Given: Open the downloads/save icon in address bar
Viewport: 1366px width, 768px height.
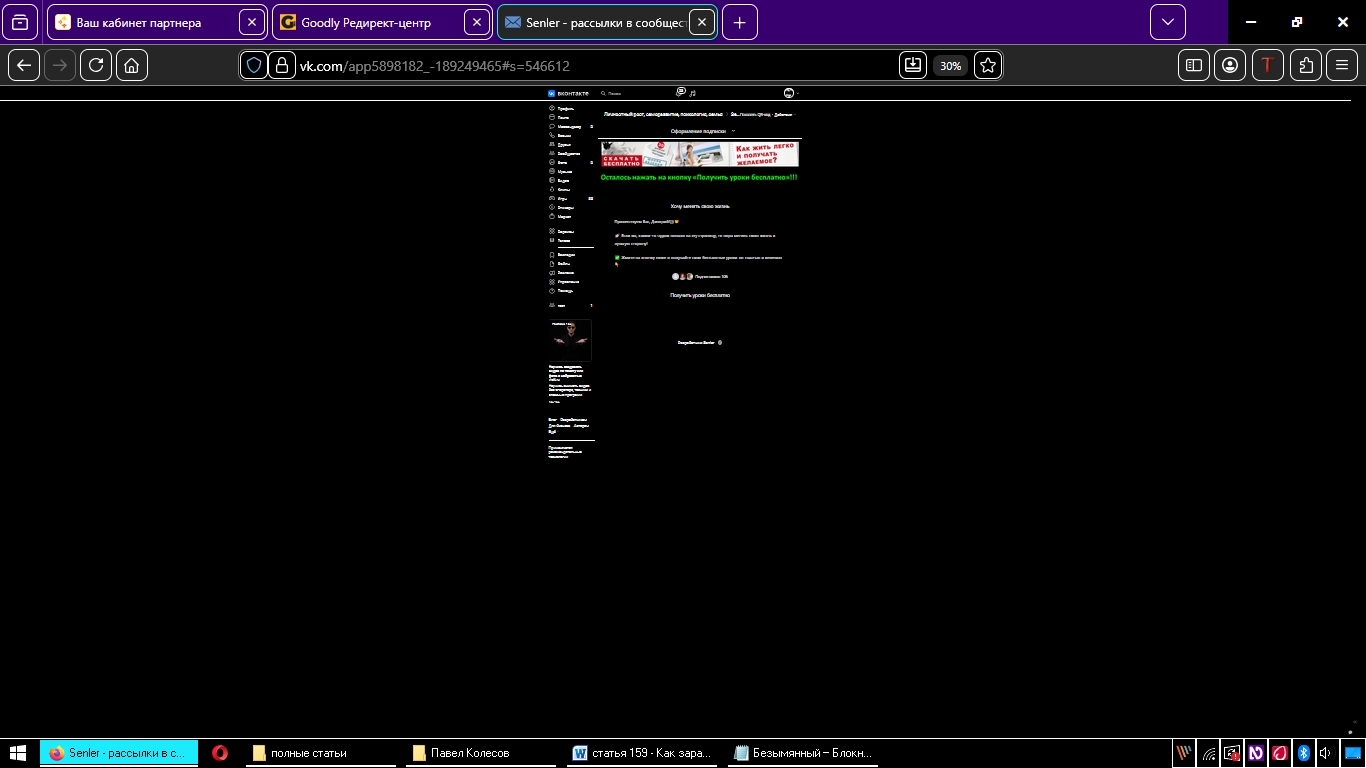Looking at the screenshot, I should 913,65.
